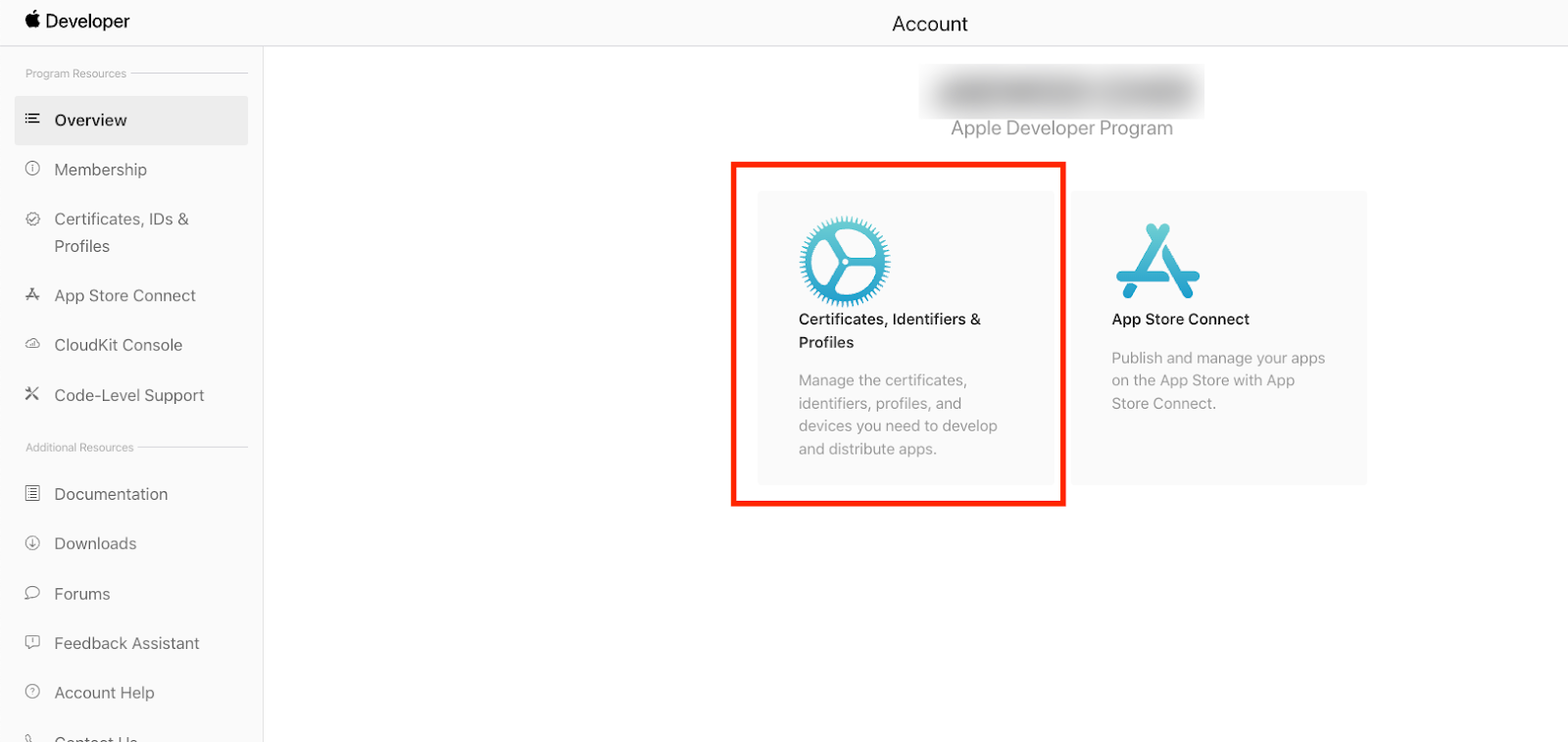1568x742 pixels.
Task: Click the 'Manage the certificates' card description
Action: [898, 415]
